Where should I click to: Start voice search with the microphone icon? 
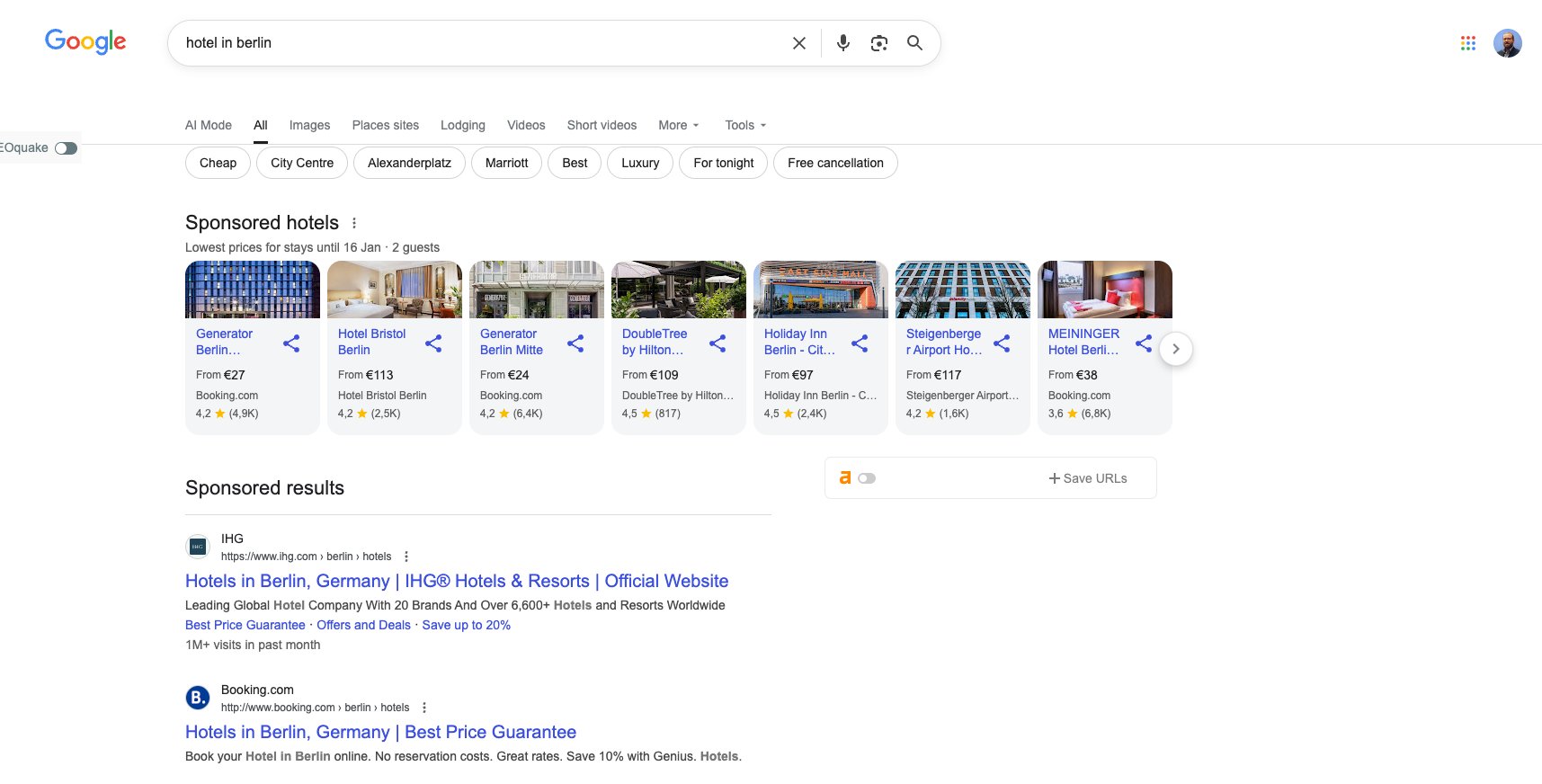[842, 43]
